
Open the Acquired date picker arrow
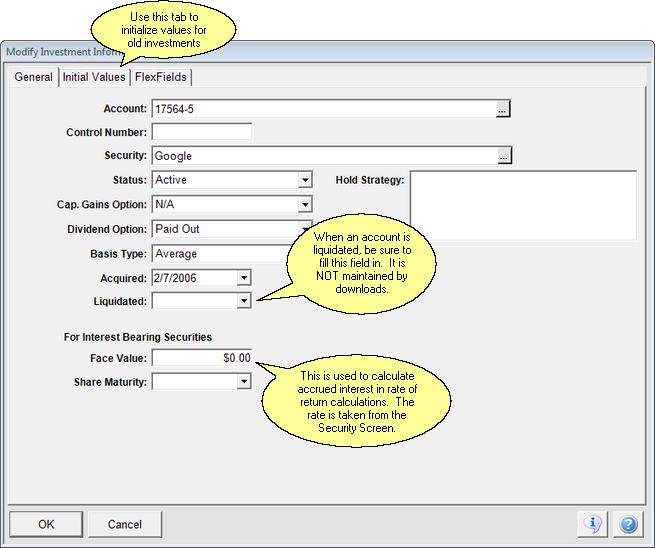243,278
